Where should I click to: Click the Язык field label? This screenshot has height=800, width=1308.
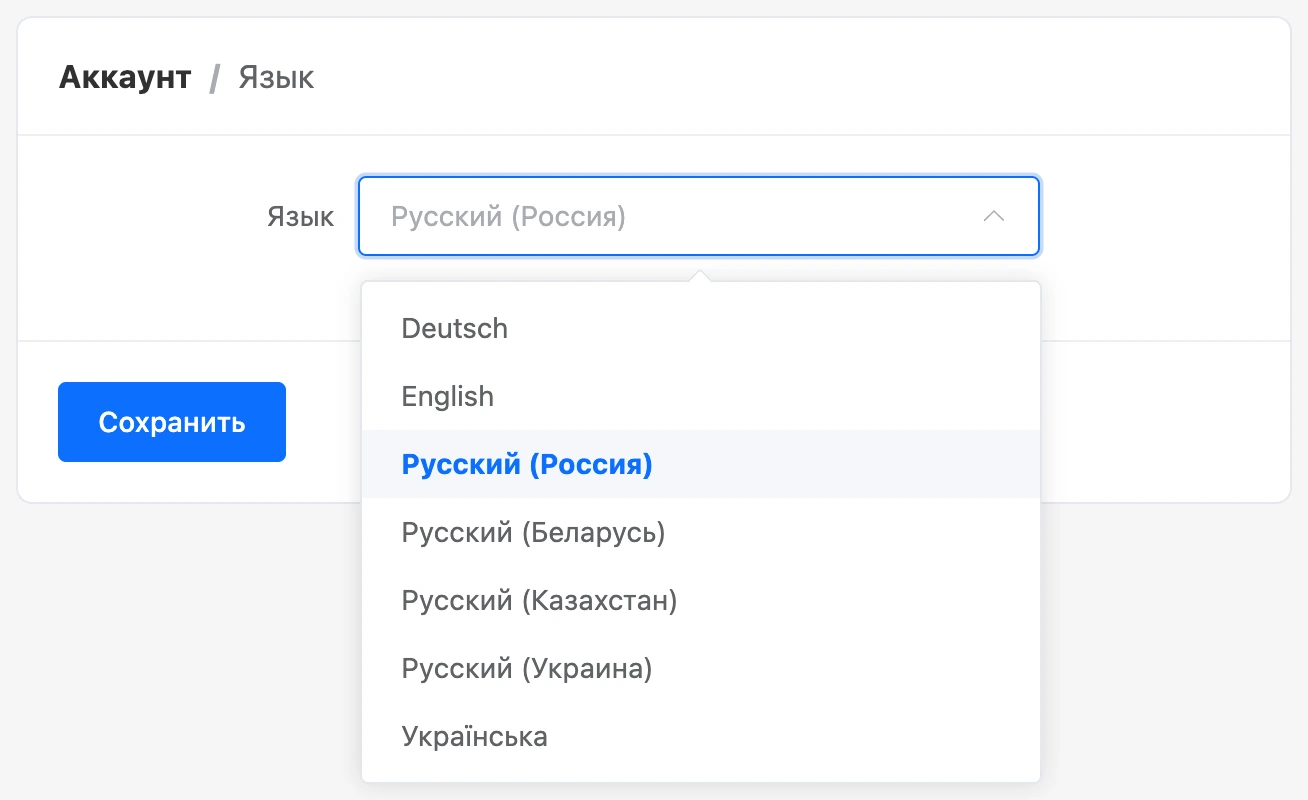point(300,217)
